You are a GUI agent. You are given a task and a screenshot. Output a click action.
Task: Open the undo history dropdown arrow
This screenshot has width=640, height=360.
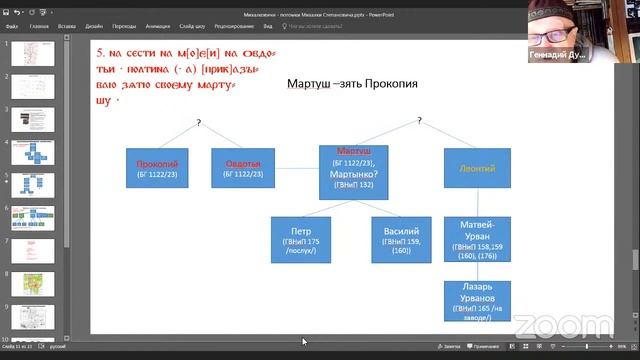22,13
